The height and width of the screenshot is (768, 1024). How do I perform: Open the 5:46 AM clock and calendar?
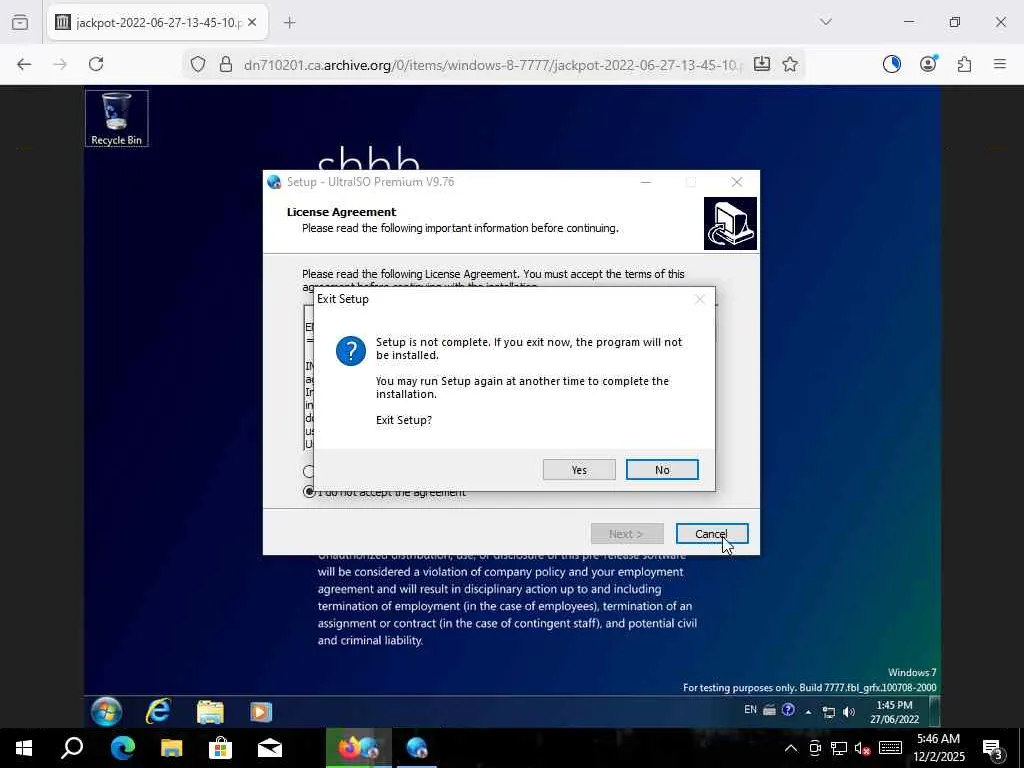(x=938, y=748)
